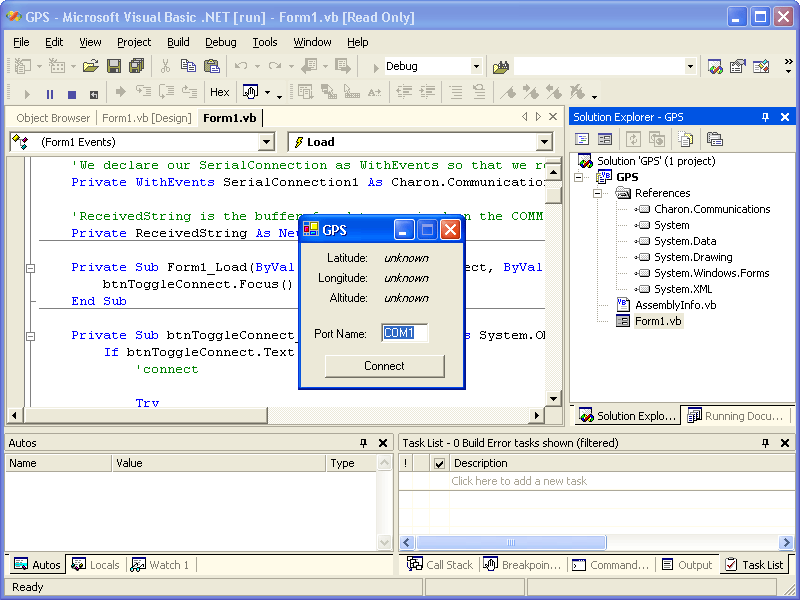Toggle the Task List column checkbox

coord(439,464)
